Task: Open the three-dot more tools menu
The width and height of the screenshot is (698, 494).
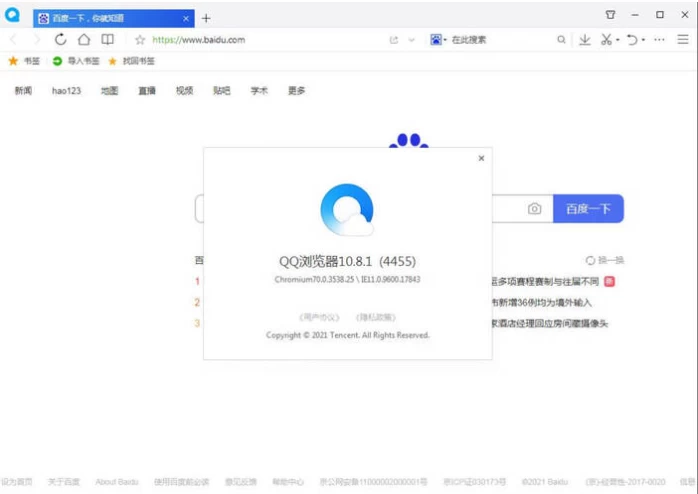Action: (658, 40)
